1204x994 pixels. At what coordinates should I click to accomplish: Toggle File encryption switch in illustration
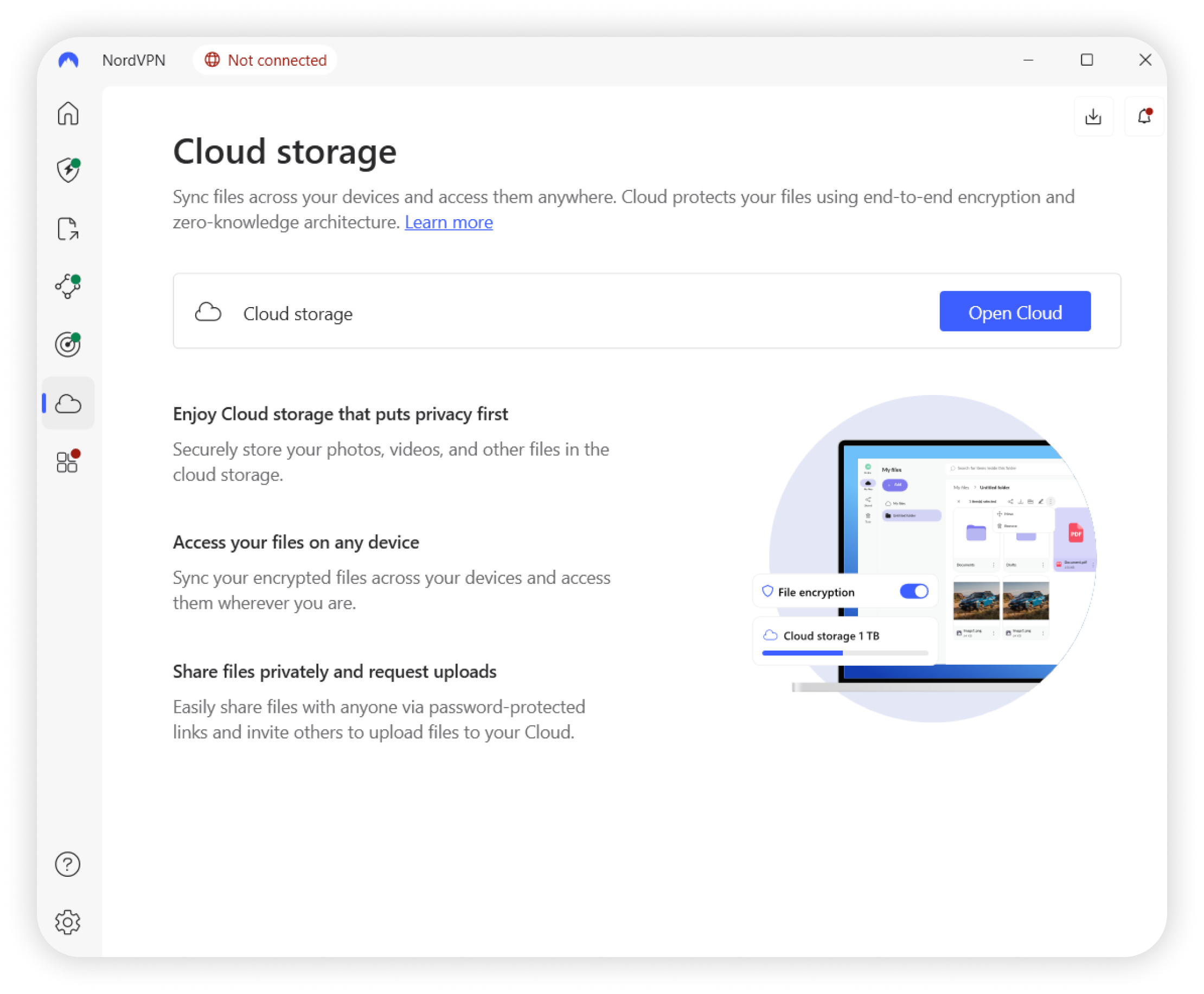click(x=914, y=591)
